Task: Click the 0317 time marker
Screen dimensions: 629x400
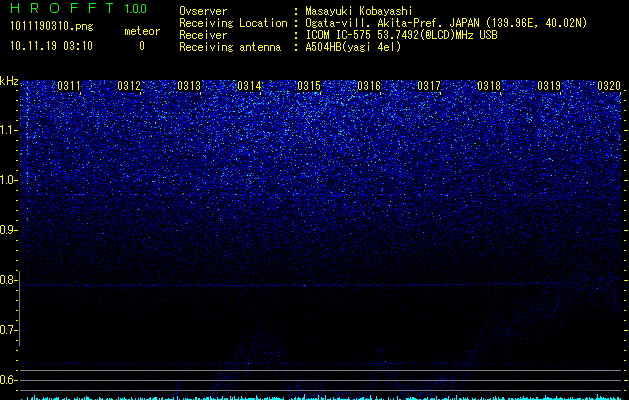Action: [x=429, y=86]
